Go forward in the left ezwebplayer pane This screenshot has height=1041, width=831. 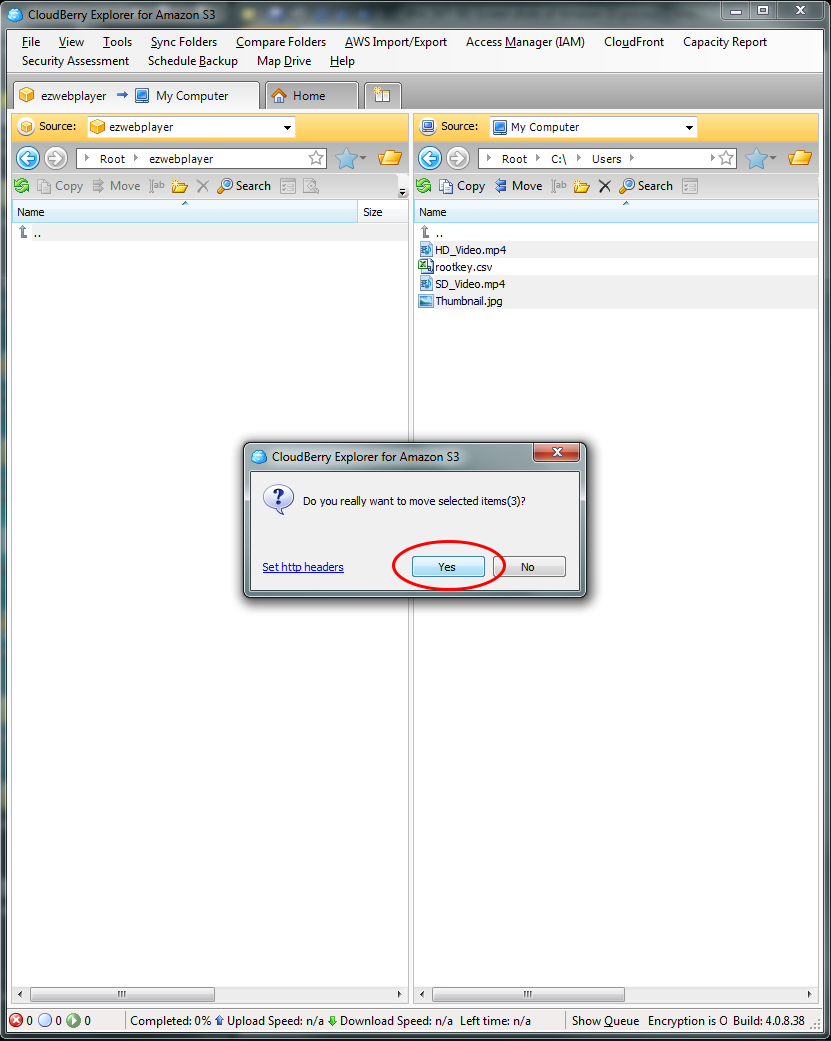pos(56,159)
